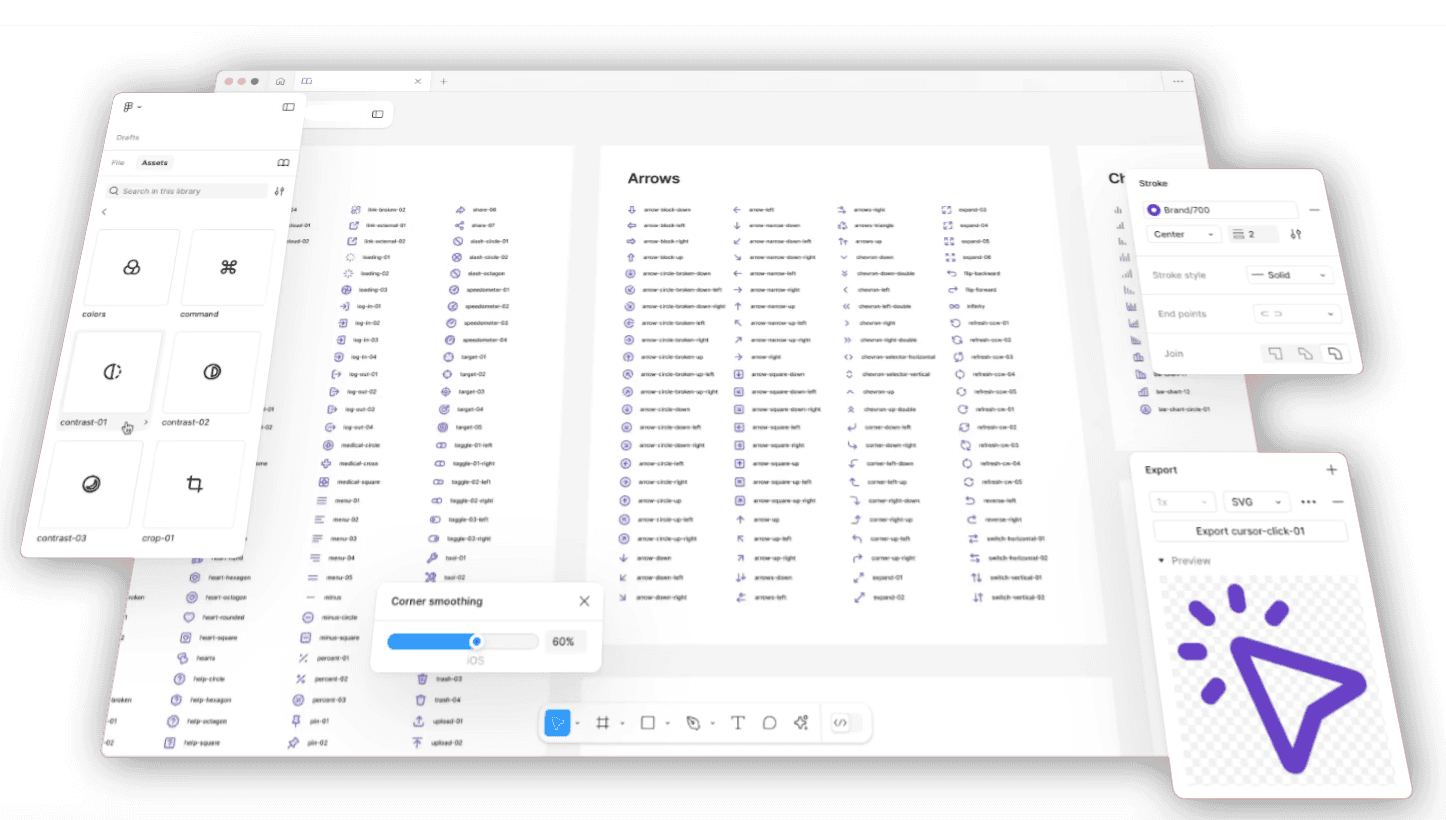Click the arrow-block-down icon in Arrows
Image resolution: width=1446 pixels, height=820 pixels.
[x=631, y=210]
